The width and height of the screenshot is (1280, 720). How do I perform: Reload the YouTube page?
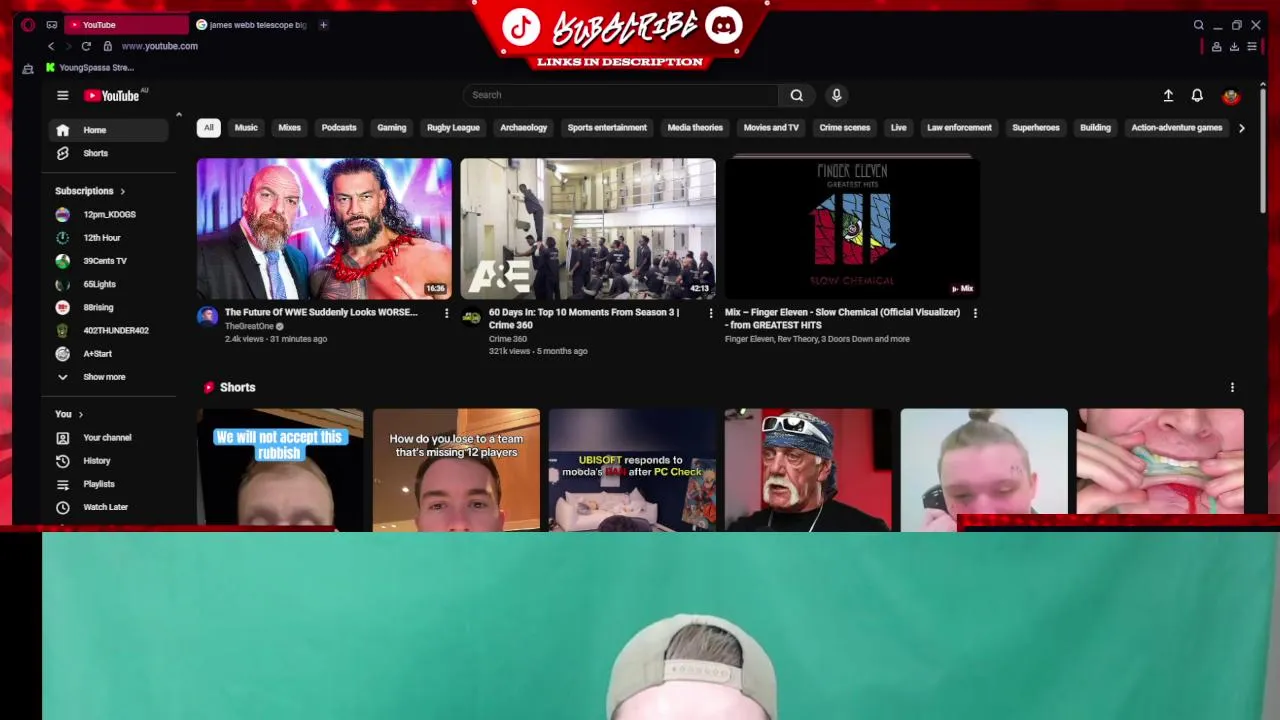point(86,46)
